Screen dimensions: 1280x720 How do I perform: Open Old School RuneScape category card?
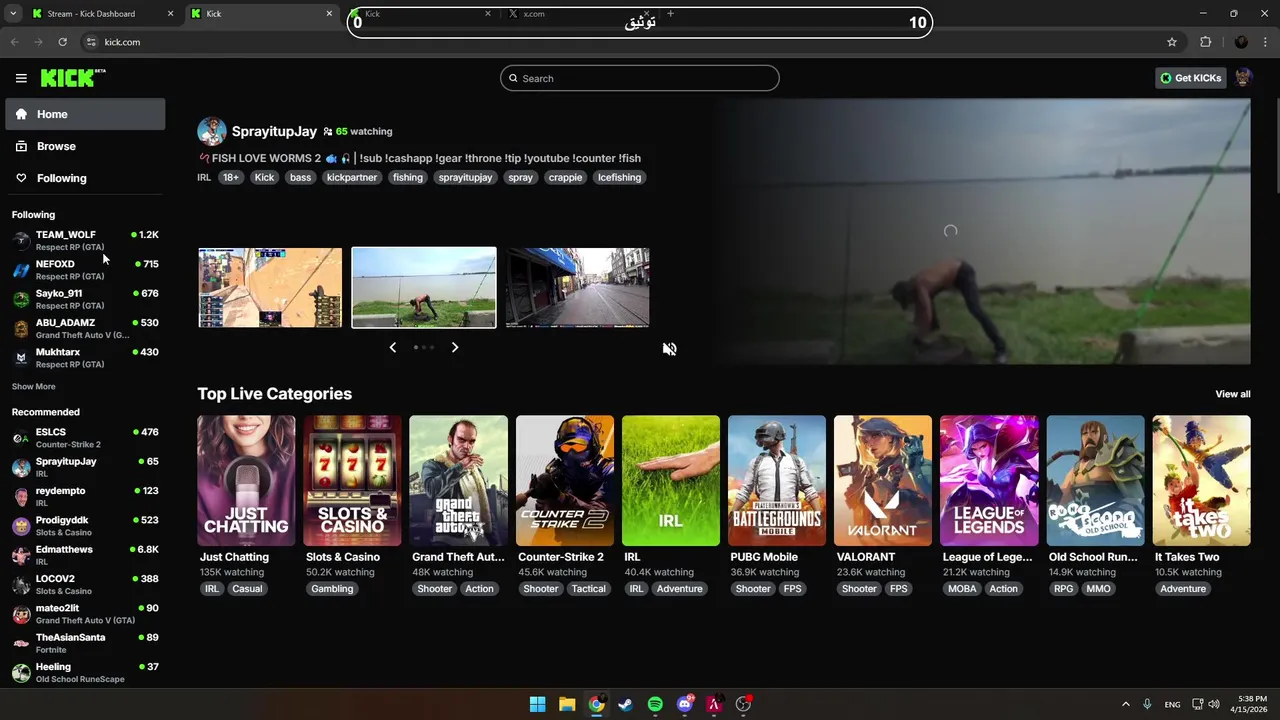[x=1095, y=481]
